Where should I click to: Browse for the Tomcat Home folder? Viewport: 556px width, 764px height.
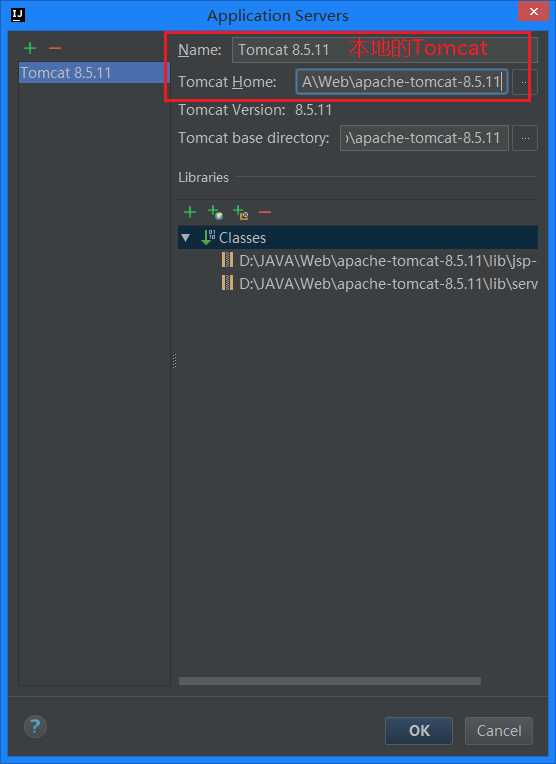coord(524,82)
